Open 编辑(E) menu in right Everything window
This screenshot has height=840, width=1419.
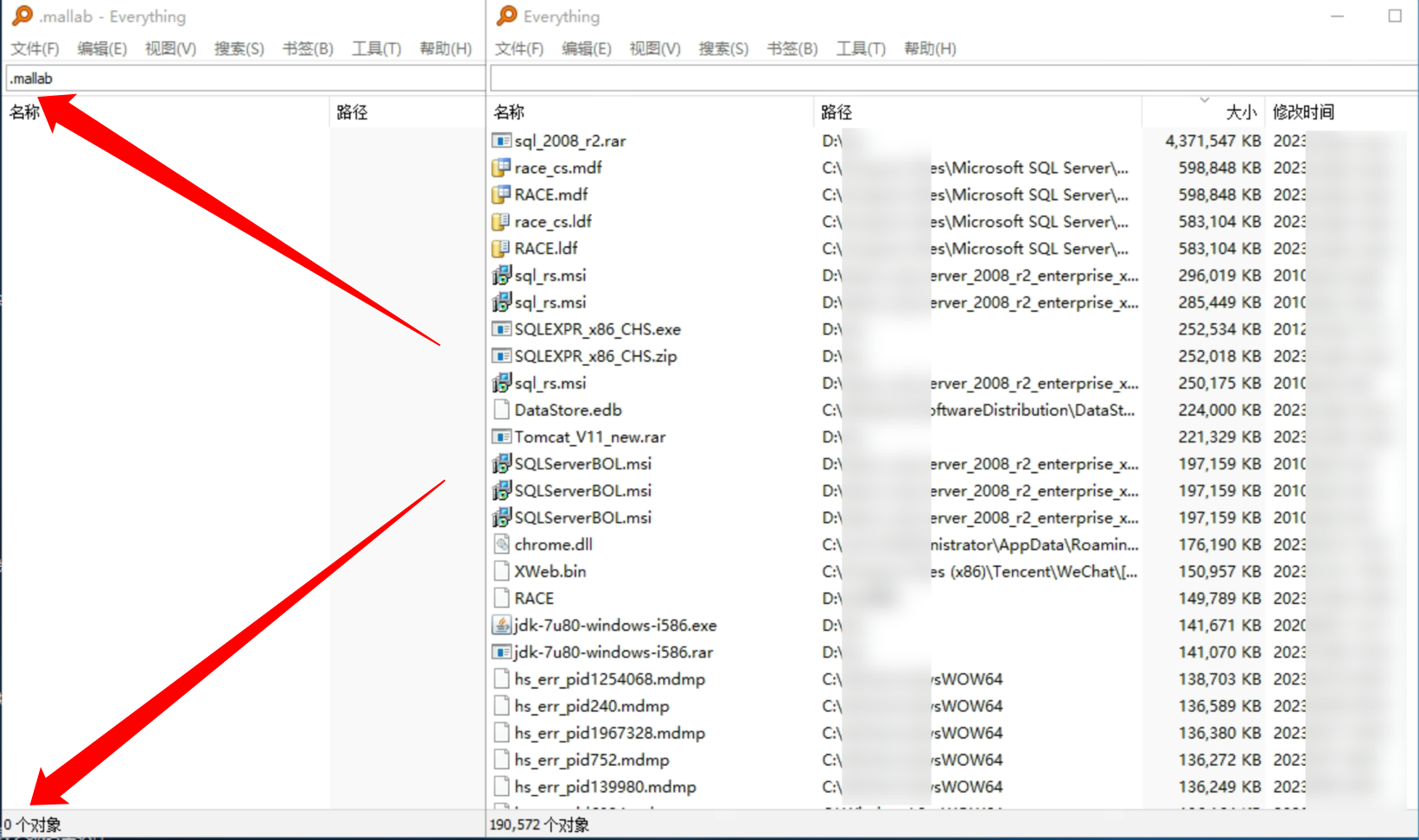586,48
